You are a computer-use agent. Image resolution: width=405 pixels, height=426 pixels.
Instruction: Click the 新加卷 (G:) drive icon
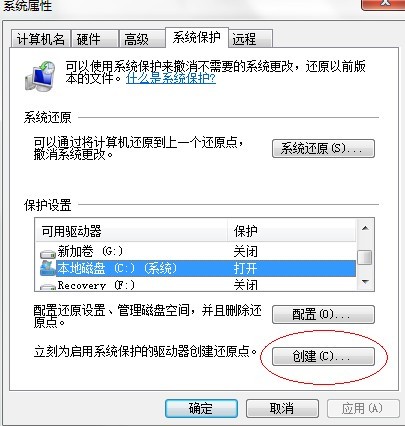(48, 254)
